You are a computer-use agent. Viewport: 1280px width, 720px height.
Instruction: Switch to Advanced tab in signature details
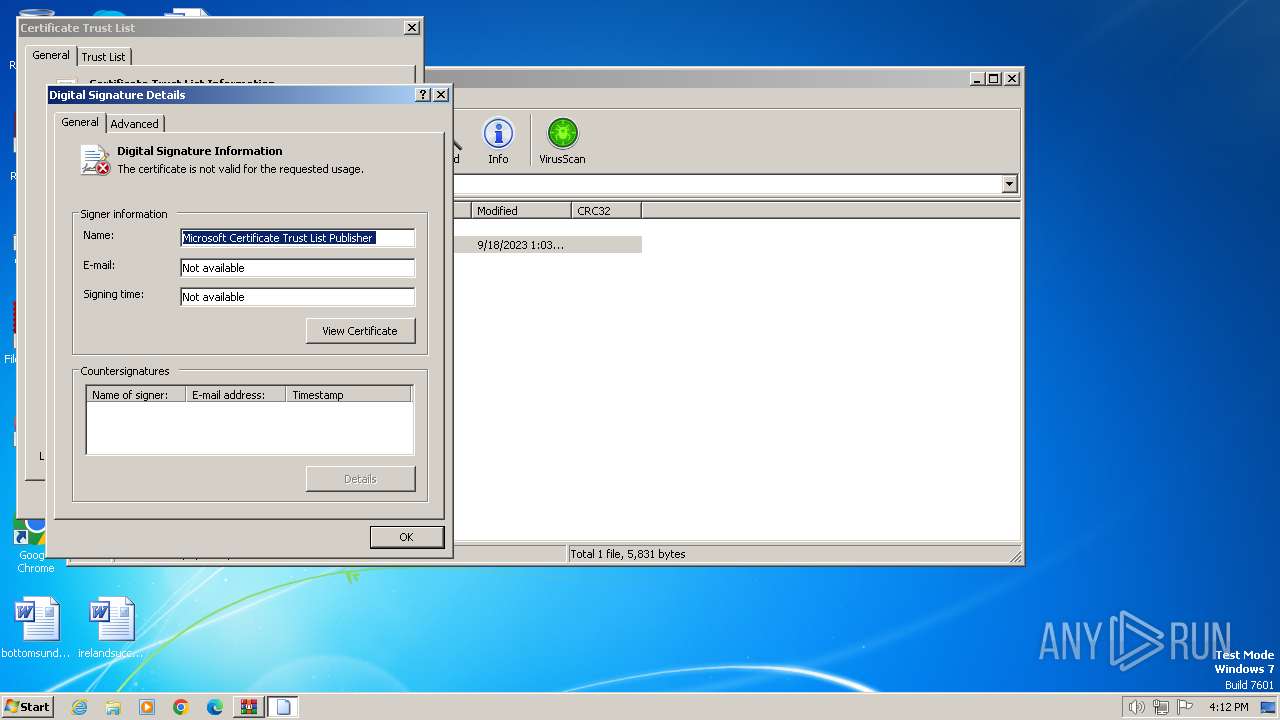(x=135, y=124)
